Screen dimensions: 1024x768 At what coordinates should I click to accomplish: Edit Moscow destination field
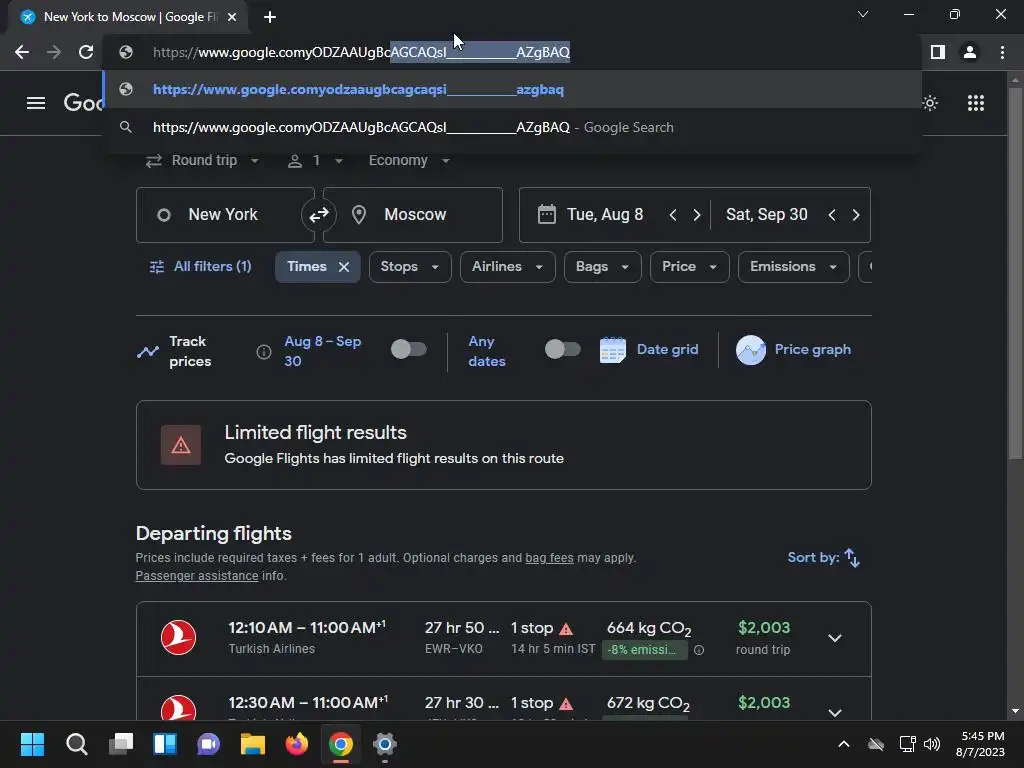click(413, 215)
